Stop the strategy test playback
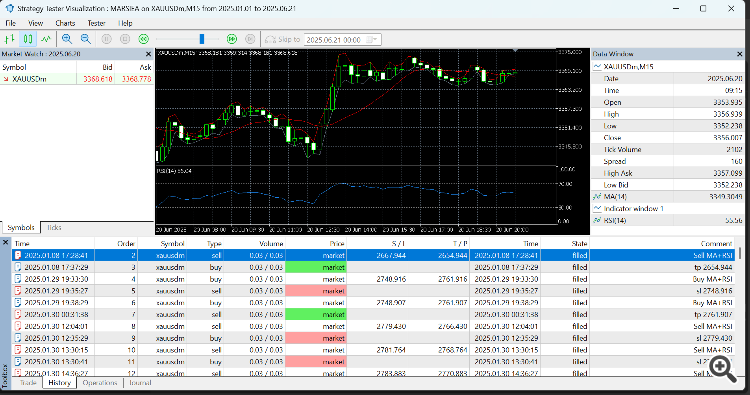The width and height of the screenshot is (750, 395). (x=125, y=39)
